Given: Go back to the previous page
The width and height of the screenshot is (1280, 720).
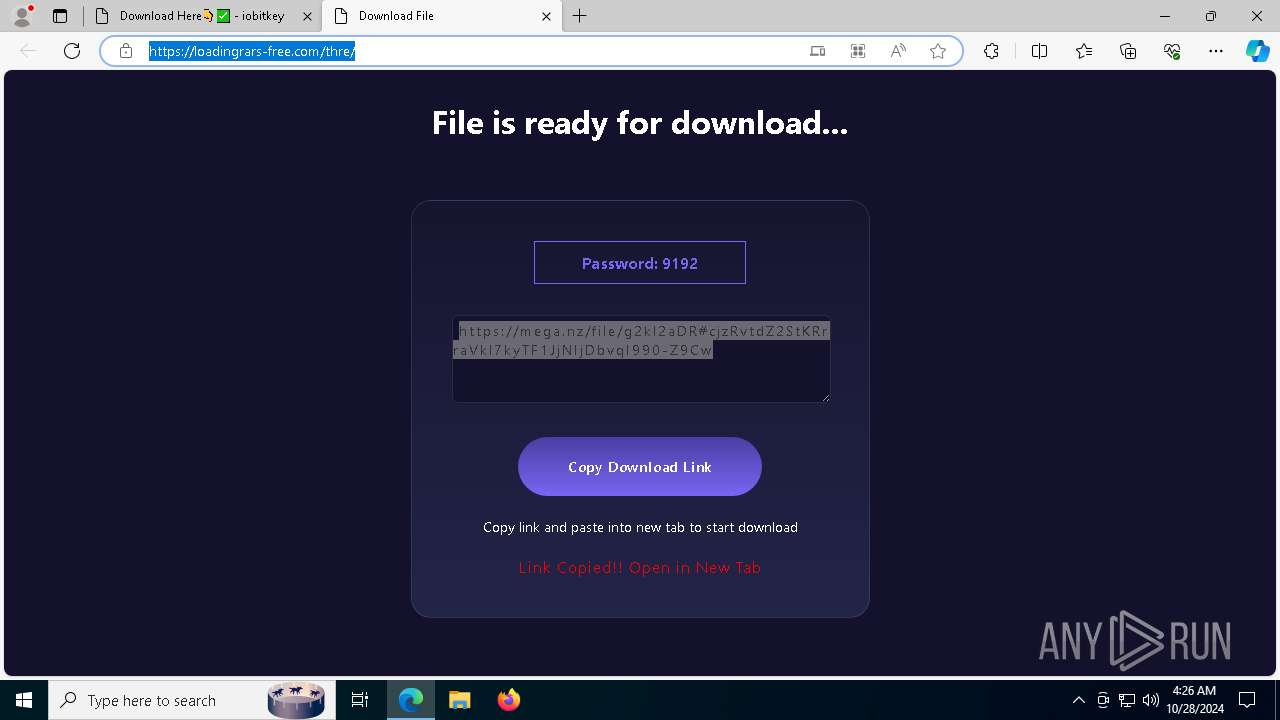Looking at the screenshot, I should [28, 51].
